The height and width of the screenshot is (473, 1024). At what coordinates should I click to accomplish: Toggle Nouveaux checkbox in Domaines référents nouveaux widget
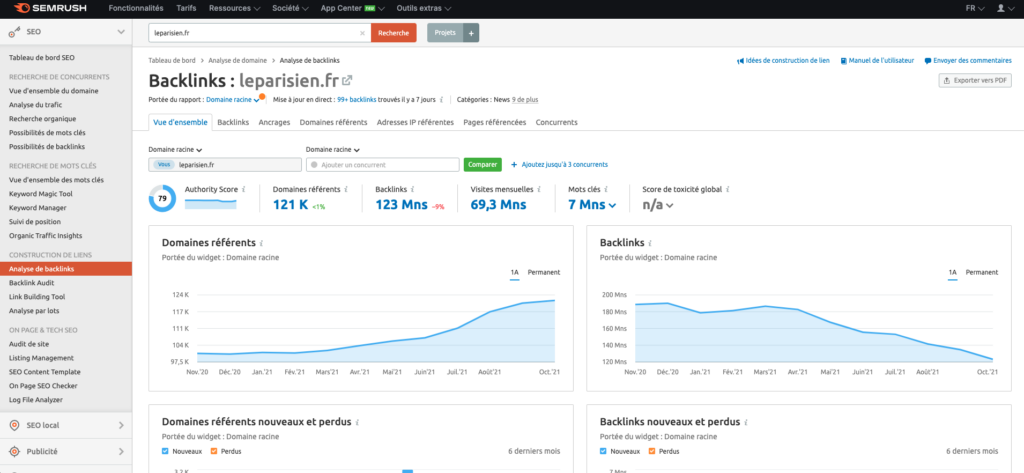(165, 451)
